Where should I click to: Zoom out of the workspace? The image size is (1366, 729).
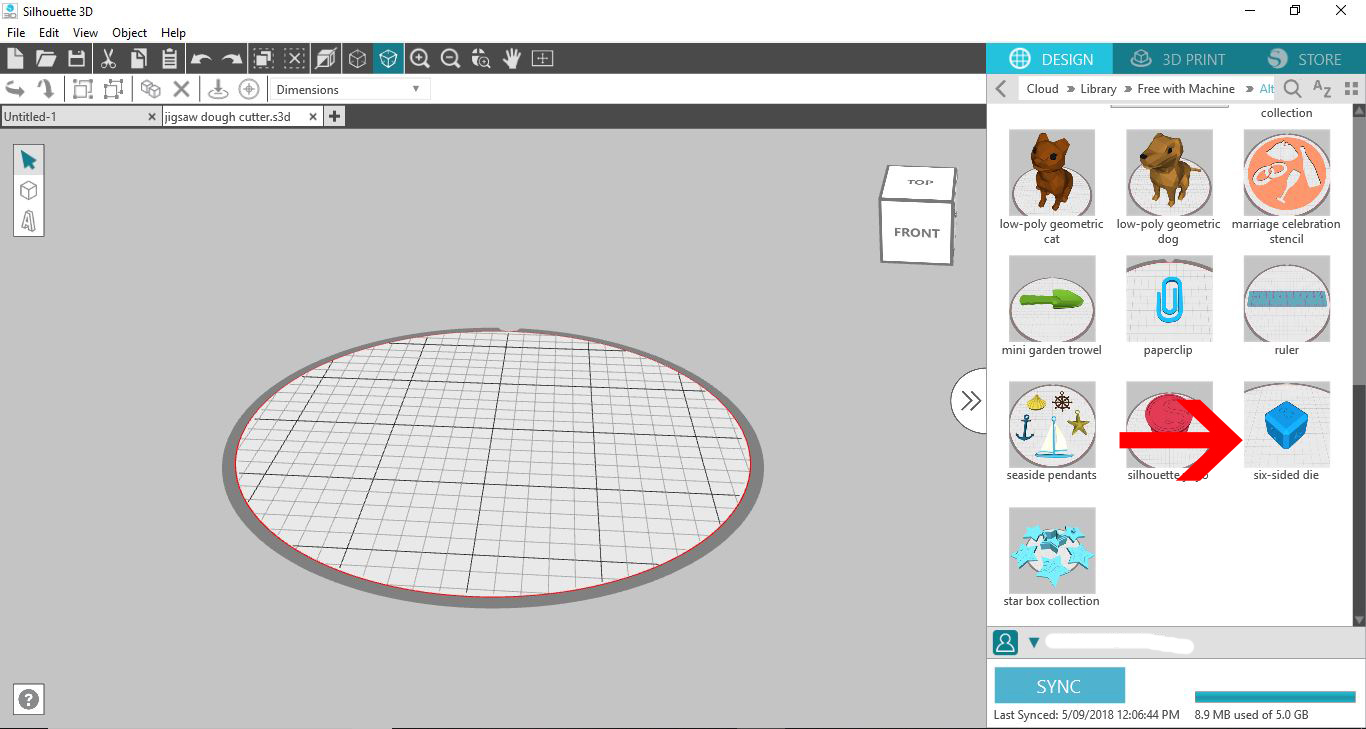pyautogui.click(x=450, y=59)
